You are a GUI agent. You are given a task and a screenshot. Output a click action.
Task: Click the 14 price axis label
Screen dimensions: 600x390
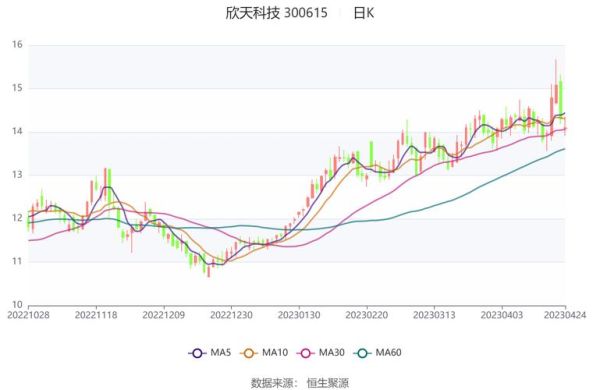pos(17,131)
